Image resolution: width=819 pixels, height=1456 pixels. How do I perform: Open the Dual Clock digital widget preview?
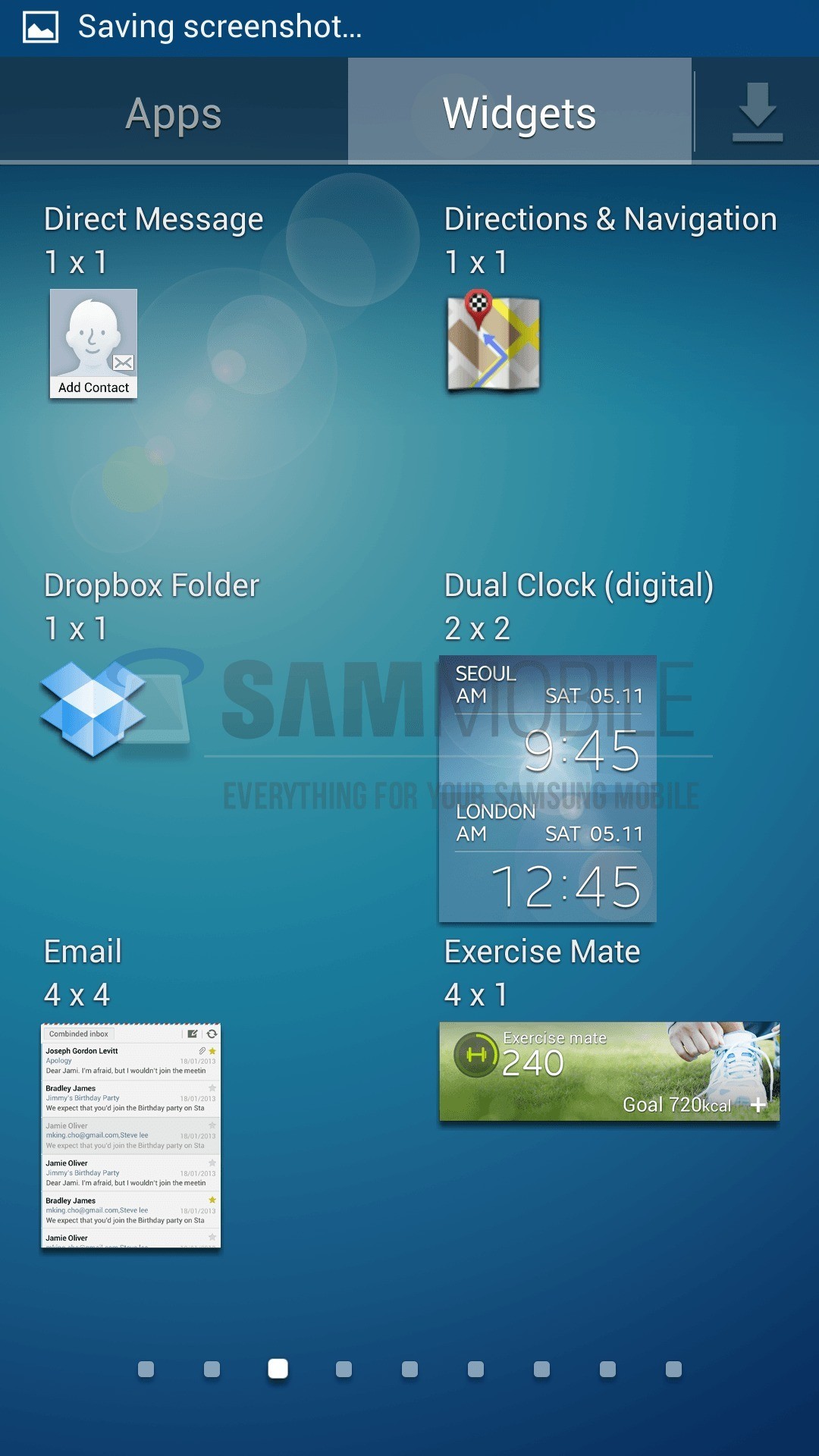click(x=548, y=789)
